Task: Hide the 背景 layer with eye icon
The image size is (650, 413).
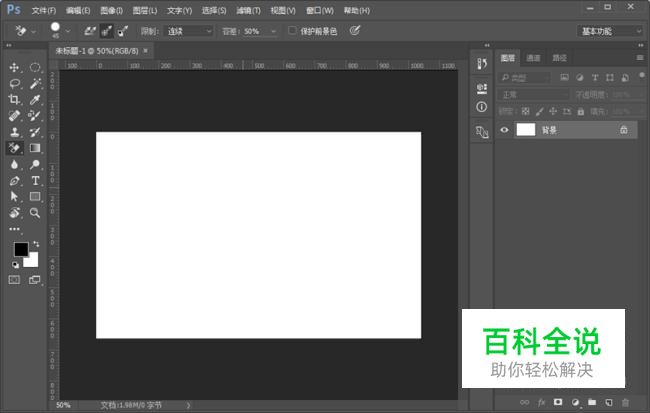Action: [x=504, y=130]
